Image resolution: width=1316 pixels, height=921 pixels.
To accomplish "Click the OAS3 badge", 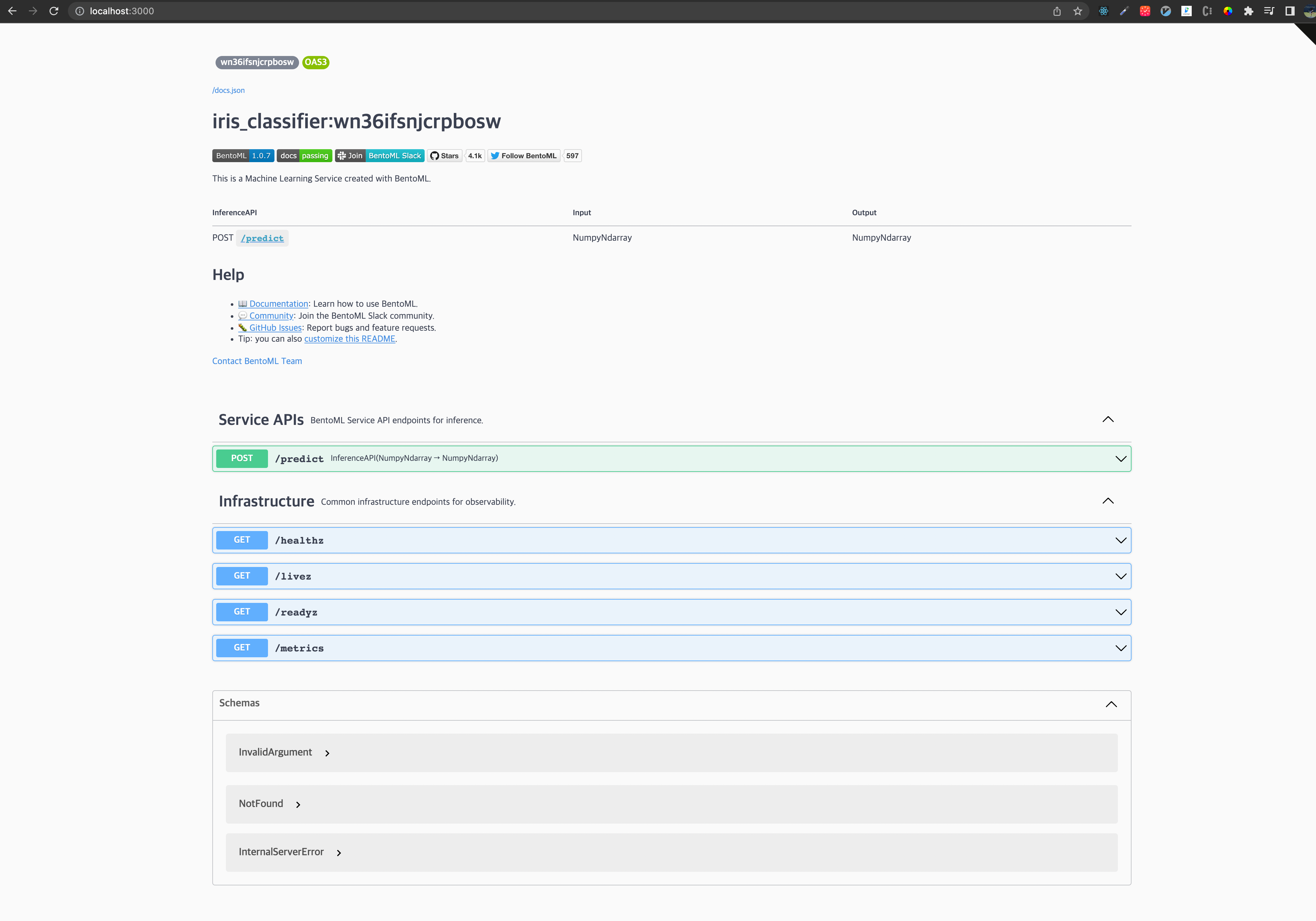I will pos(315,62).
